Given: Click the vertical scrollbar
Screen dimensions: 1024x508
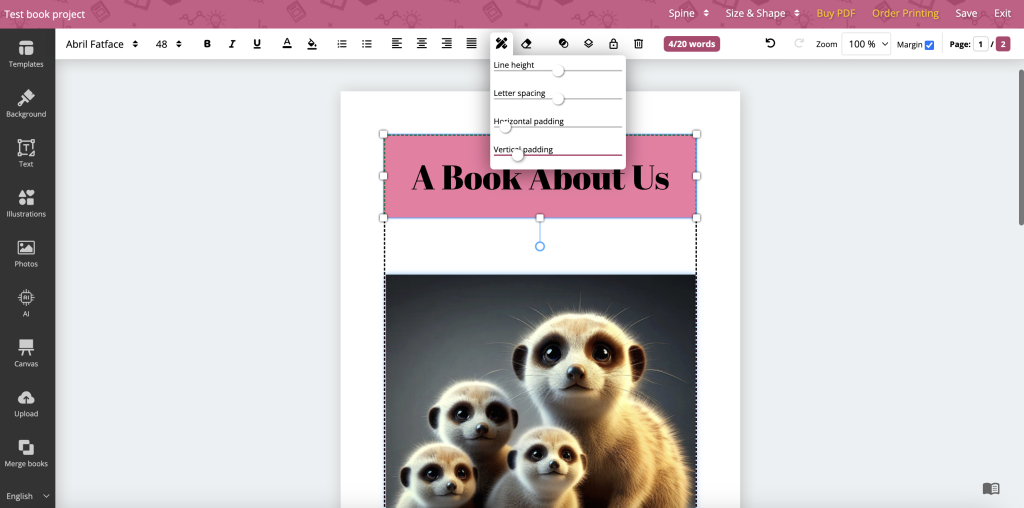Looking at the screenshot, I should [1021, 148].
